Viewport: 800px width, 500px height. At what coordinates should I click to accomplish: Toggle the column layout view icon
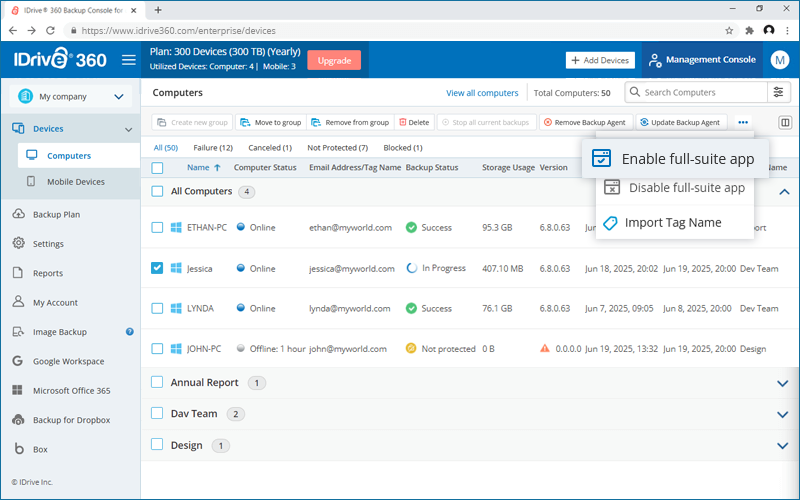click(x=785, y=122)
